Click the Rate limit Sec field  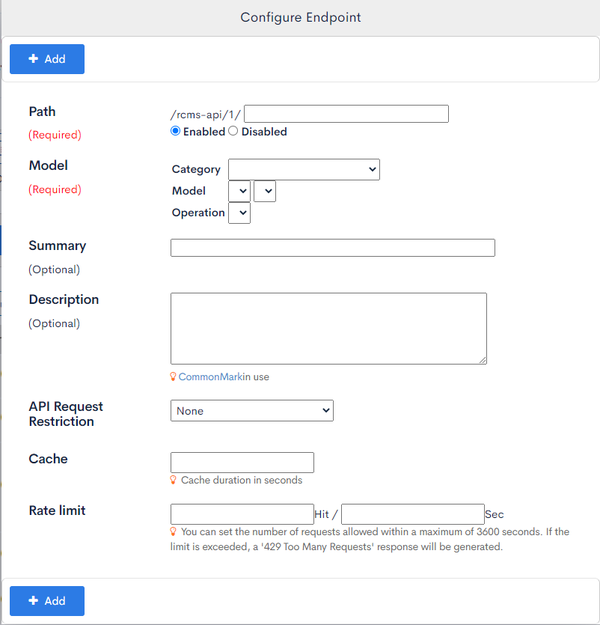pyautogui.click(x=413, y=514)
